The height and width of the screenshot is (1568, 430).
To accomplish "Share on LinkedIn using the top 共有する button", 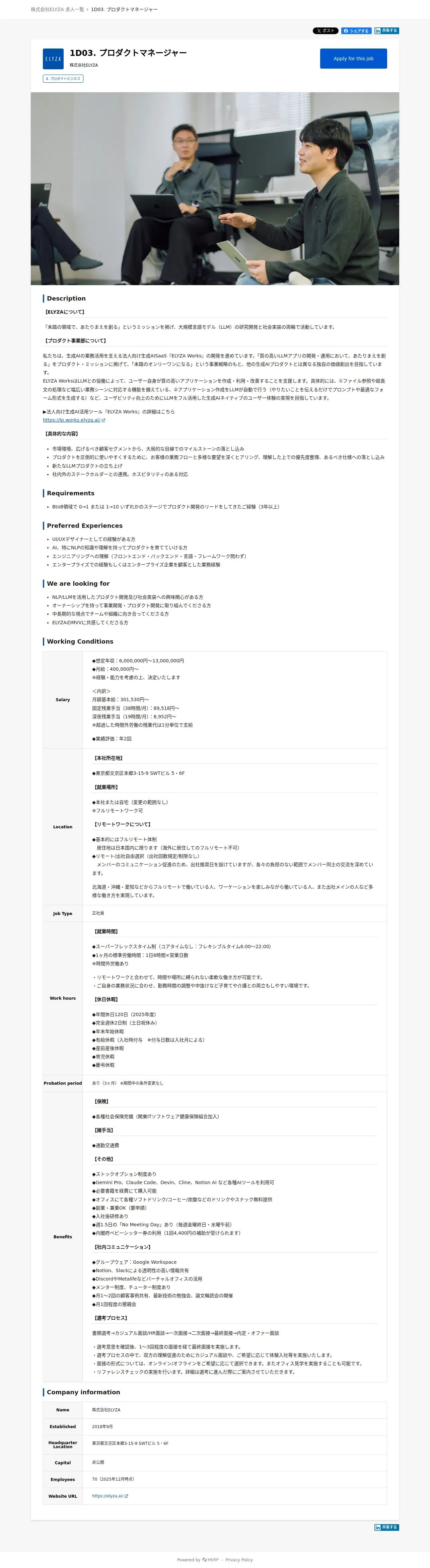I will coord(387,30).
